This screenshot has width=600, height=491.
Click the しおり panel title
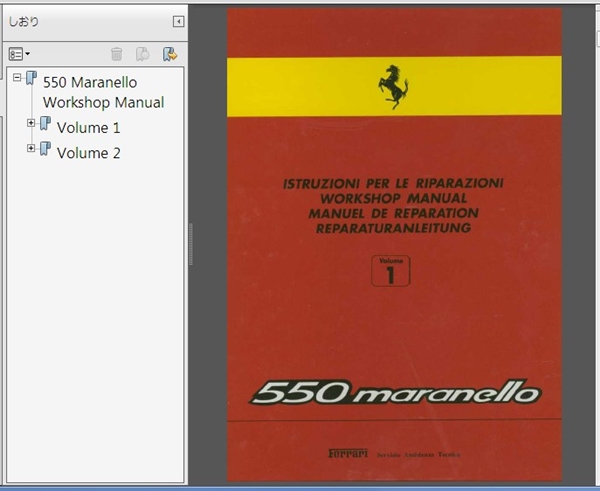pyautogui.click(x=24, y=21)
